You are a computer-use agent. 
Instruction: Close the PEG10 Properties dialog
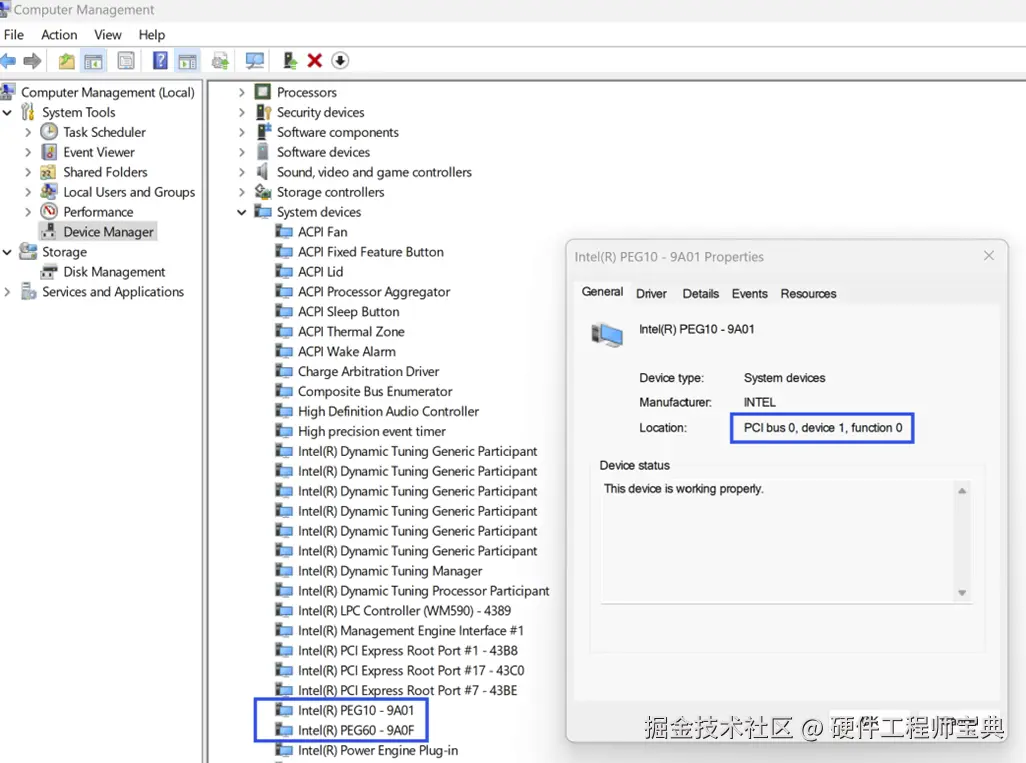point(989,256)
